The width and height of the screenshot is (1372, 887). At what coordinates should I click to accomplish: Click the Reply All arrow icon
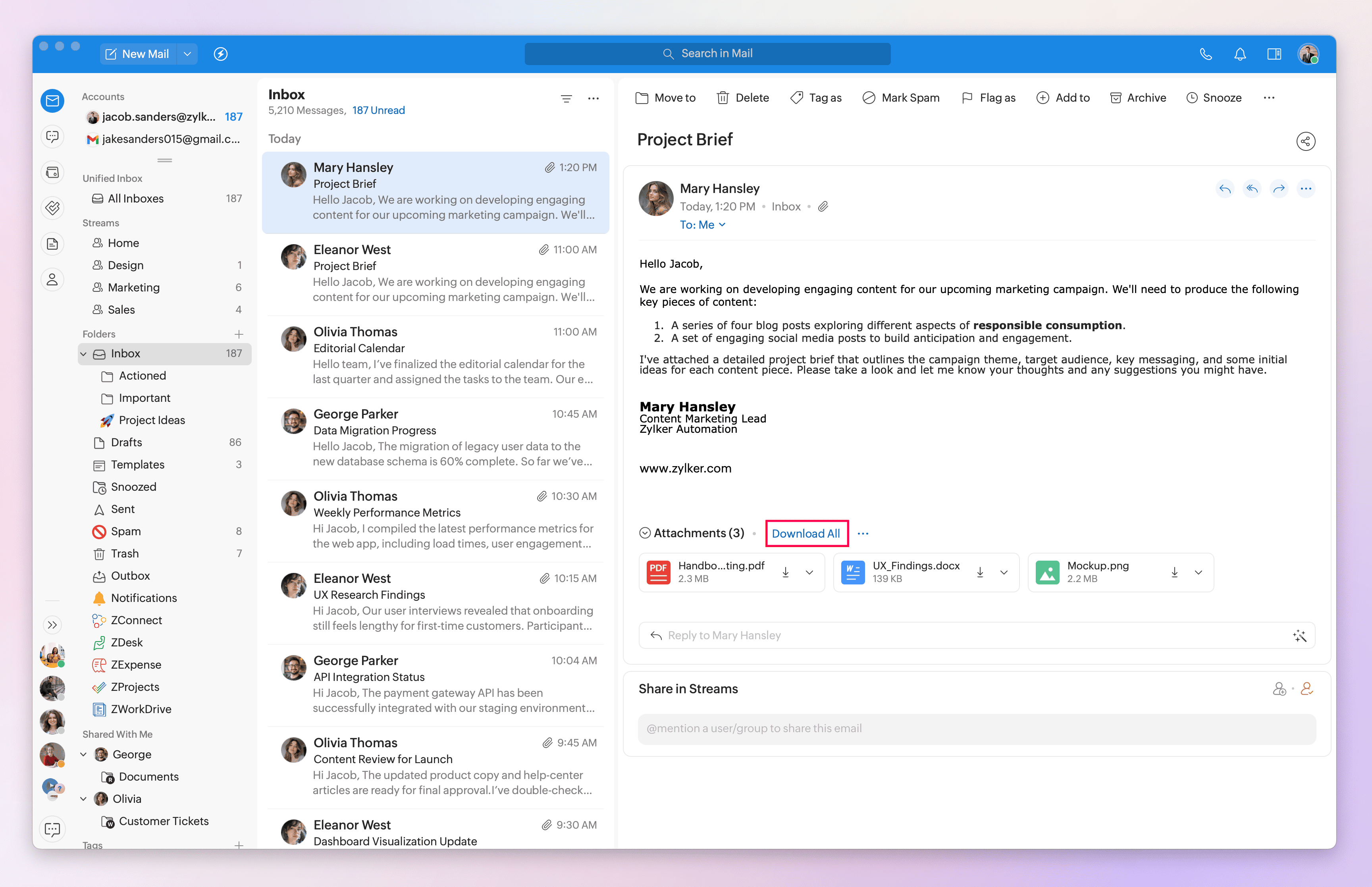(x=1252, y=189)
